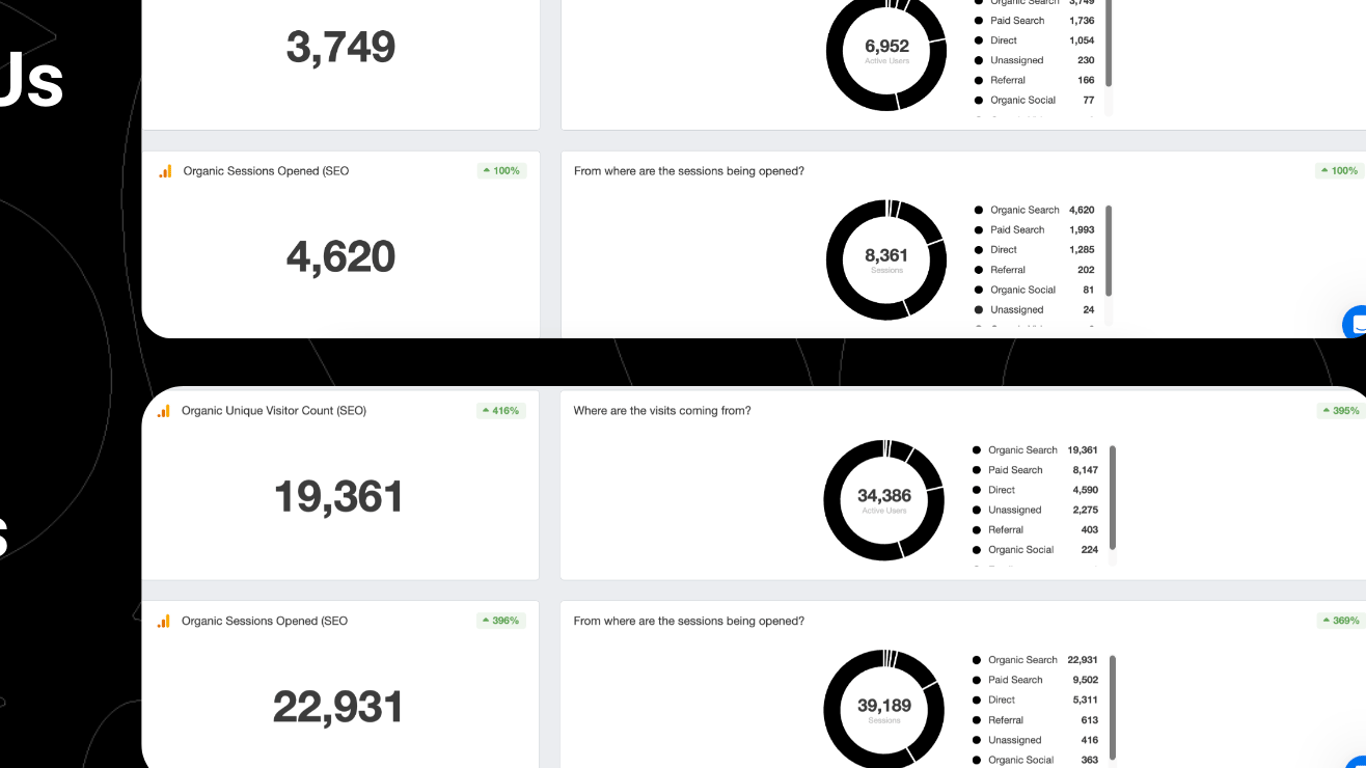Open the blue chat bubble at right edge

[1356, 323]
